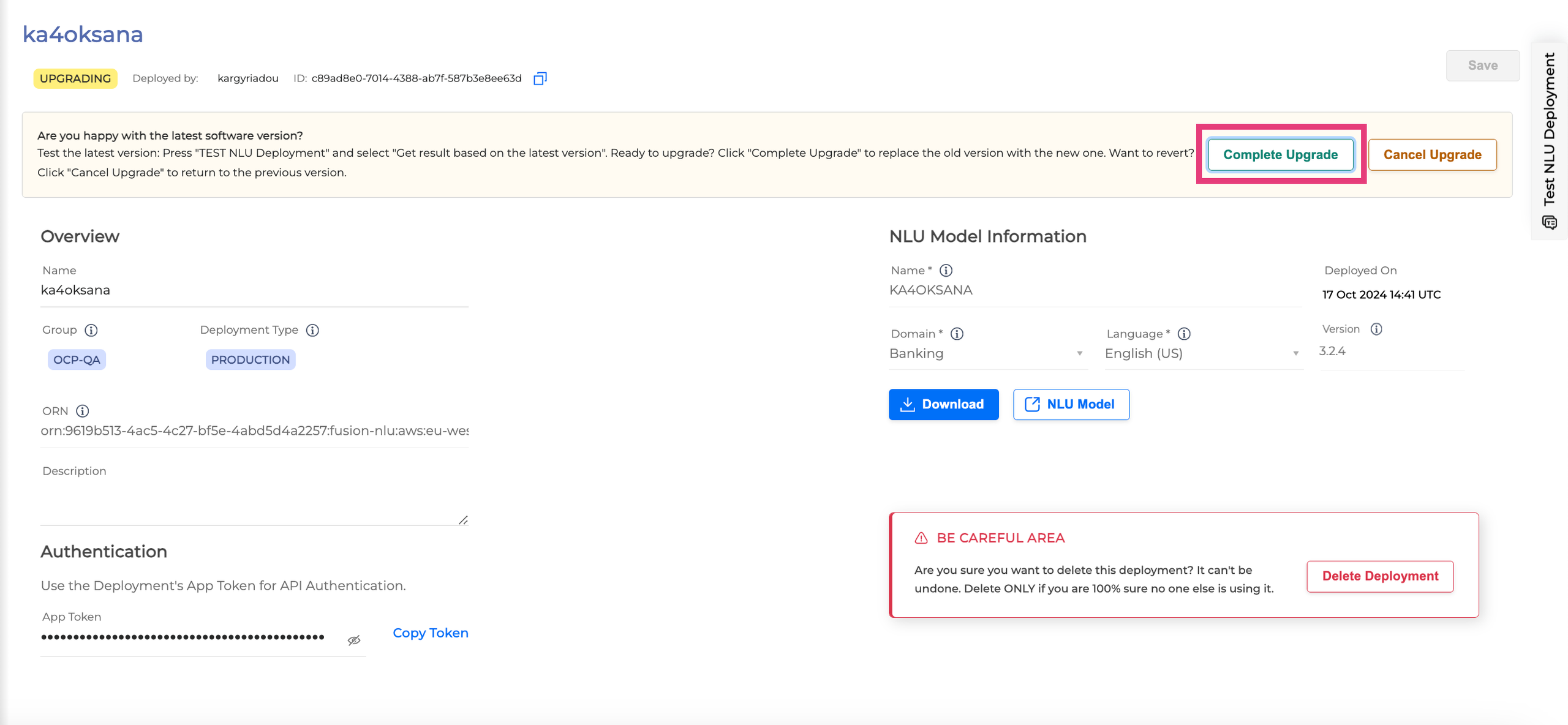Click the info icon next to NLU Model Name
This screenshot has width=1568, height=725.
tap(946, 271)
